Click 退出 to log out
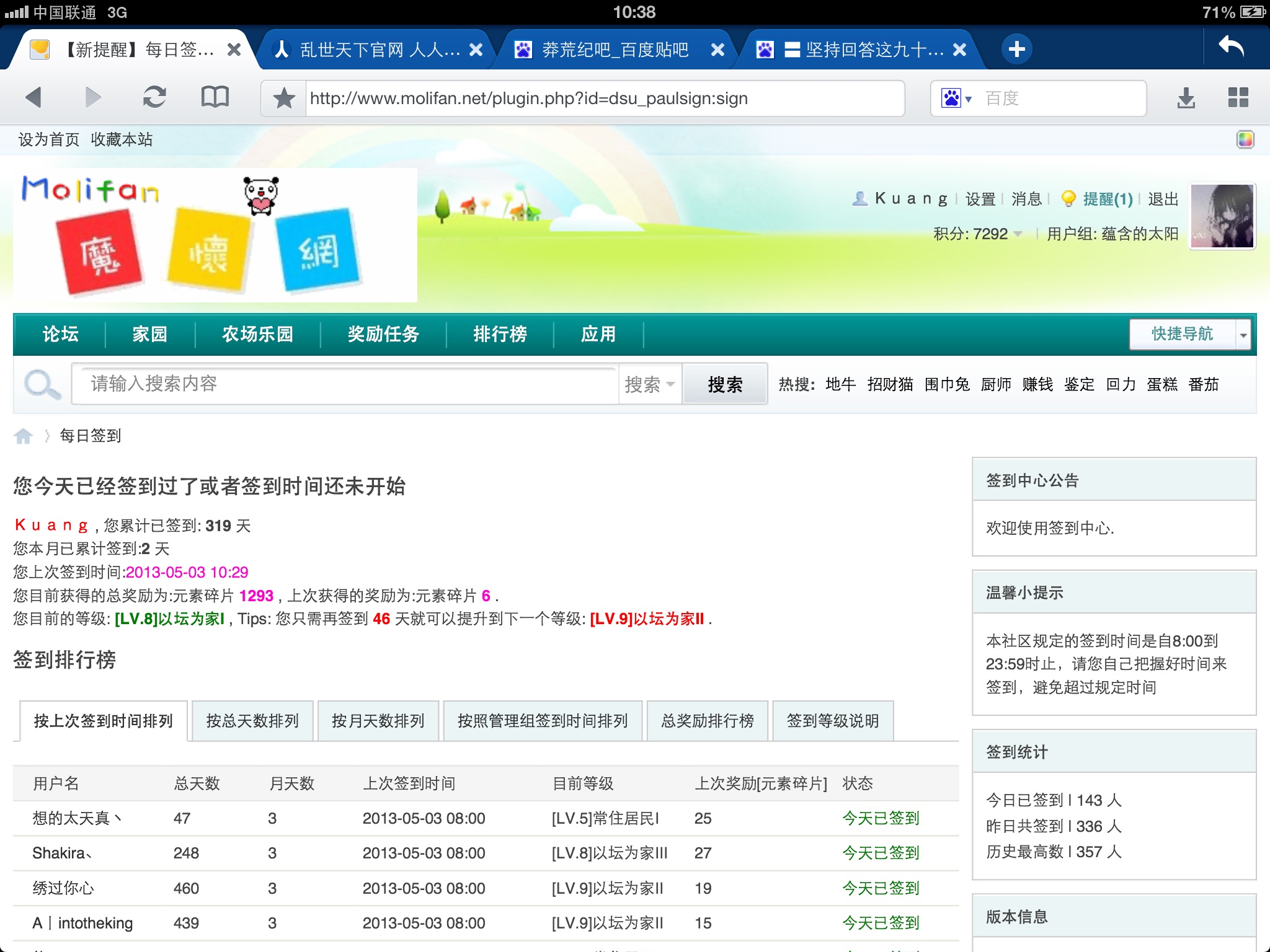The image size is (1270, 952). [x=1163, y=199]
